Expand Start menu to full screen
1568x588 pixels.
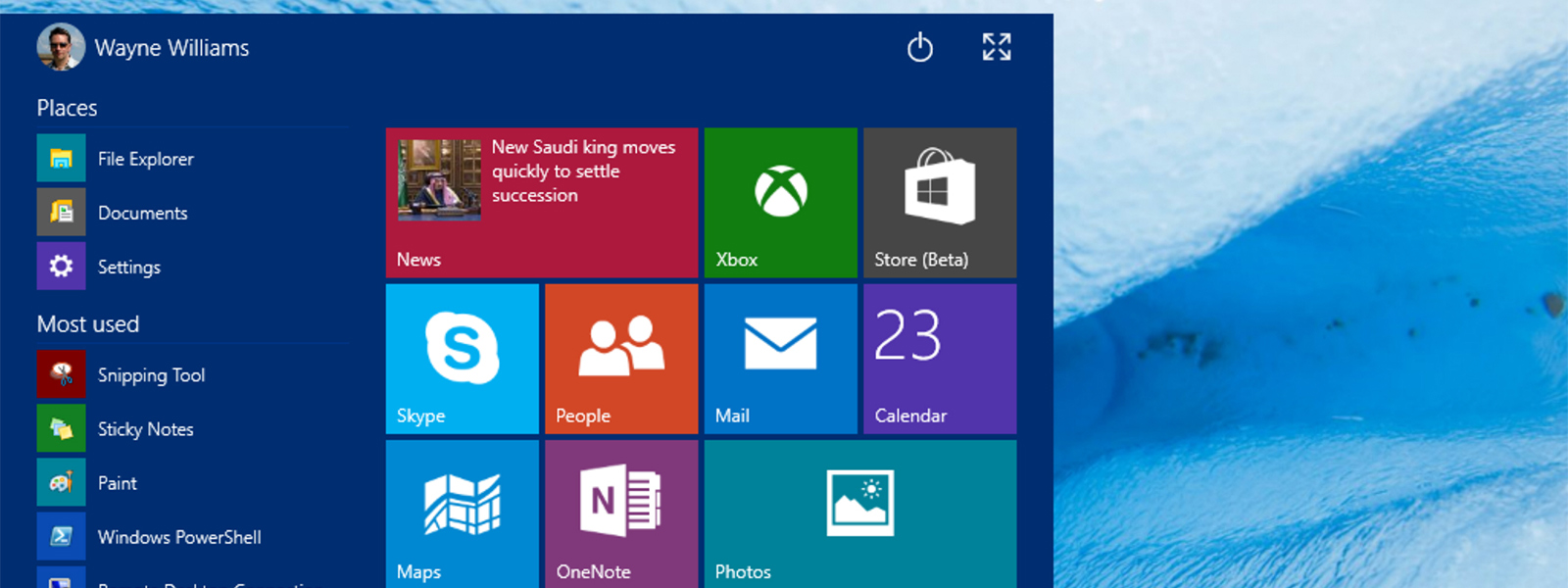coord(997,47)
